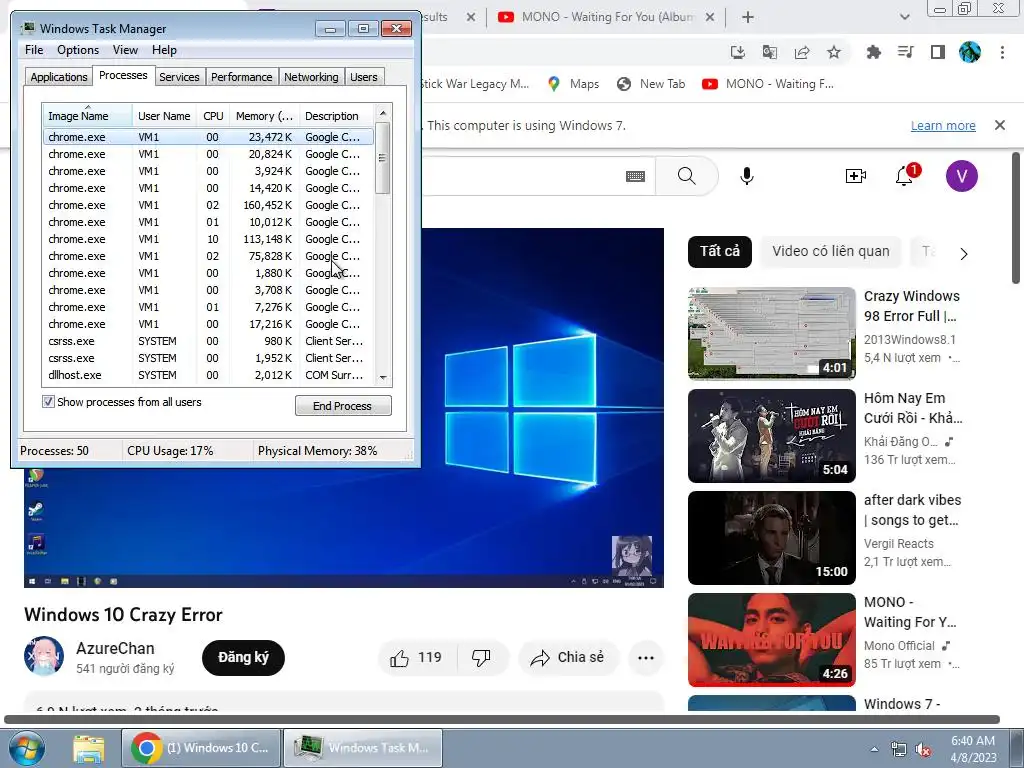
Task: Select the Video có liên quan chip
Action: click(x=831, y=251)
